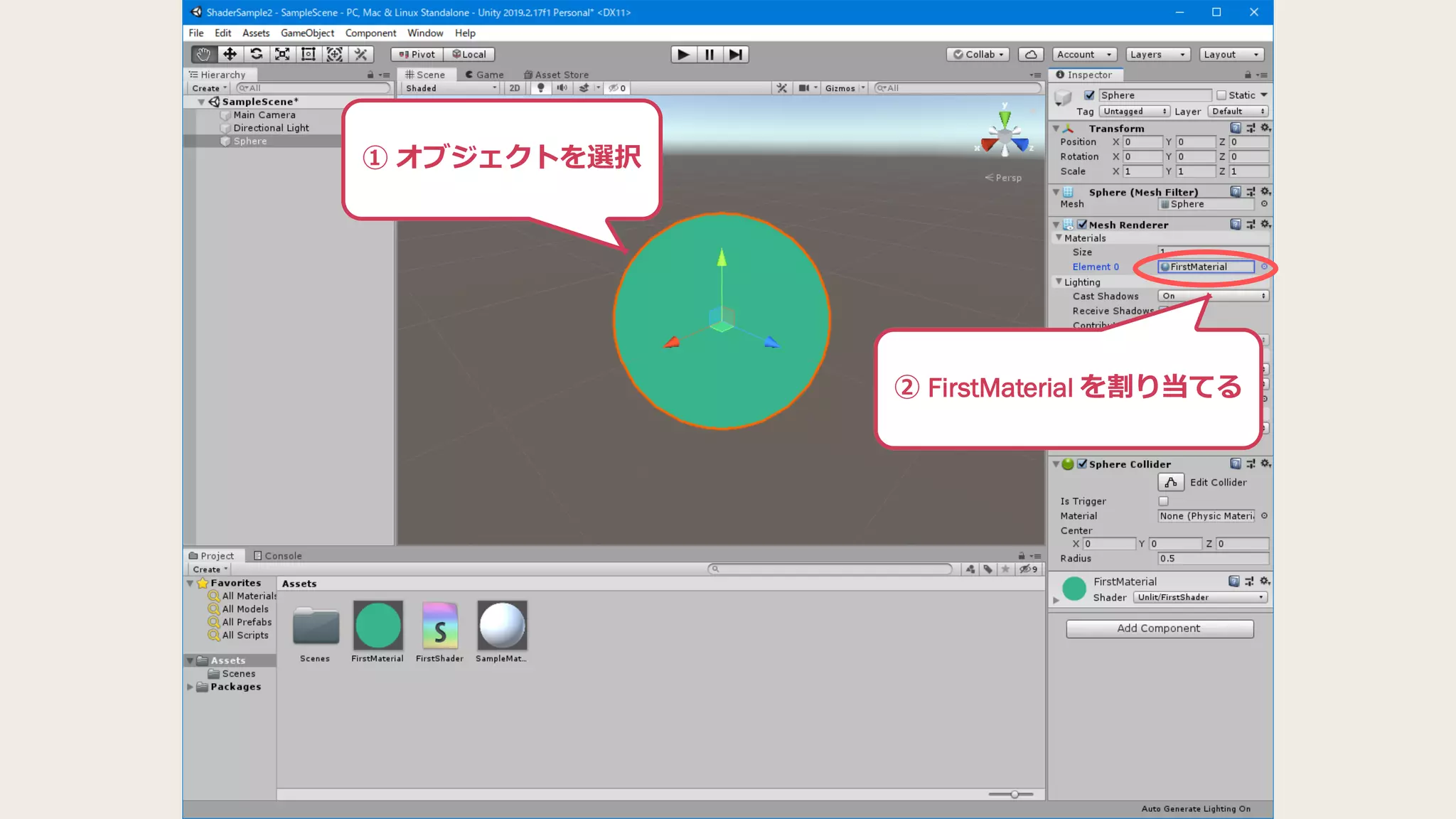Select the FirstMaterial asset thumbnail
The width and height of the screenshot is (1456, 819).
[x=378, y=626]
